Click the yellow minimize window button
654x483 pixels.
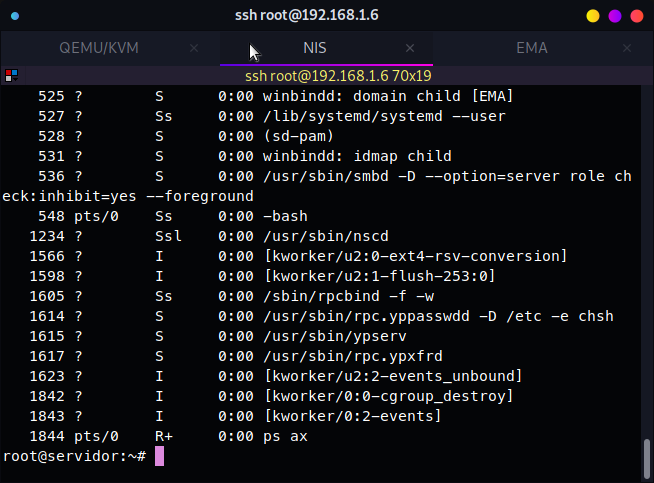(593, 16)
